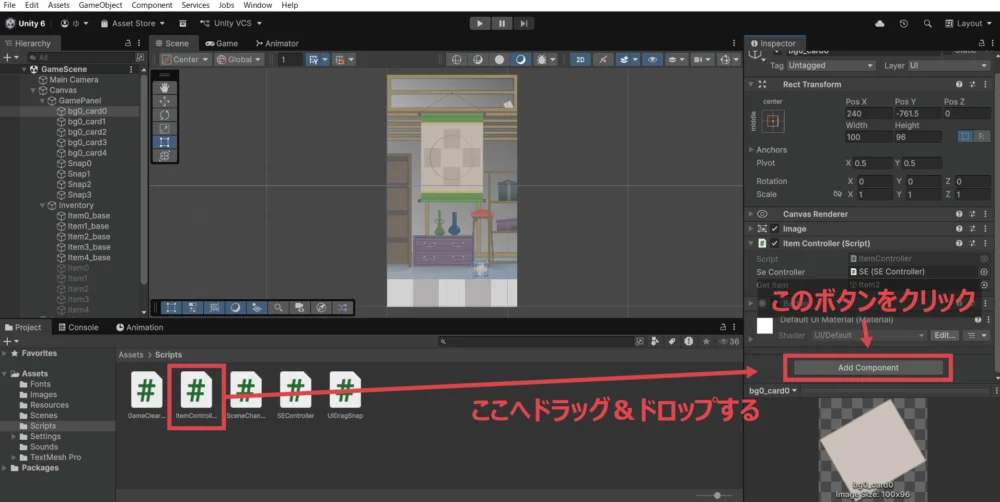Open the ItemController script asset

197,390
